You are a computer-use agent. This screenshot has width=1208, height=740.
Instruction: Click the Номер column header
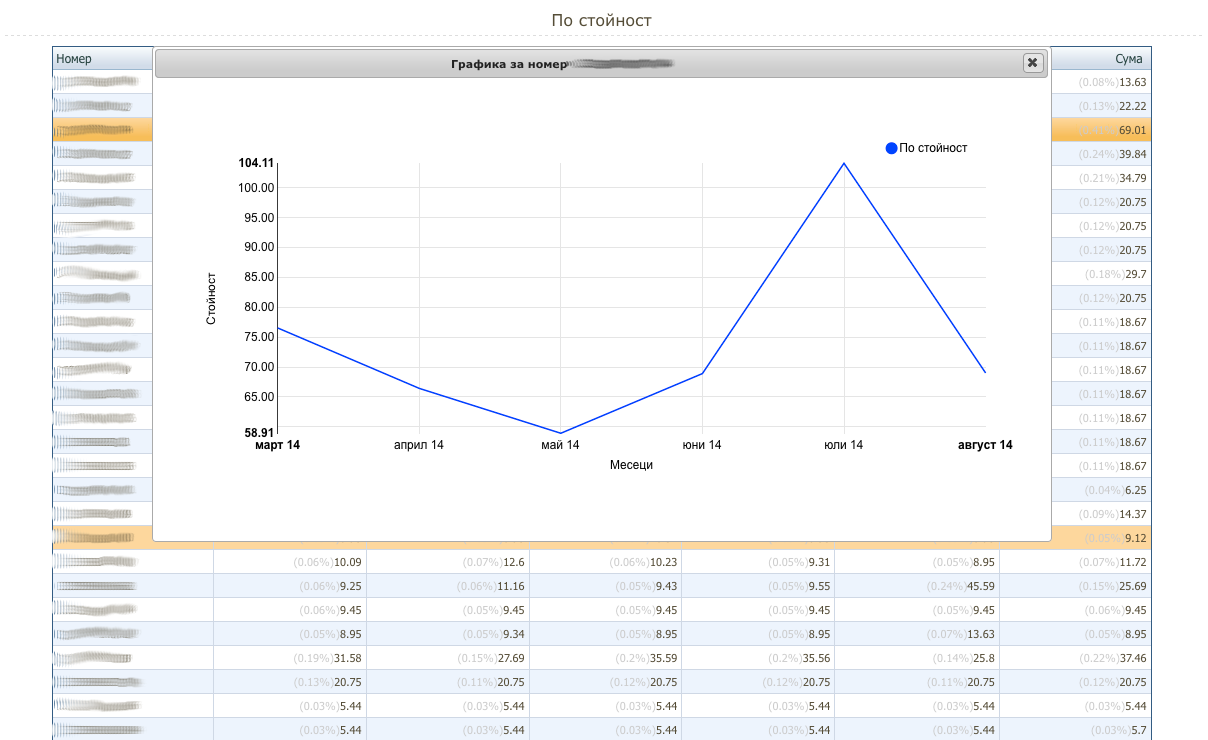(74, 59)
